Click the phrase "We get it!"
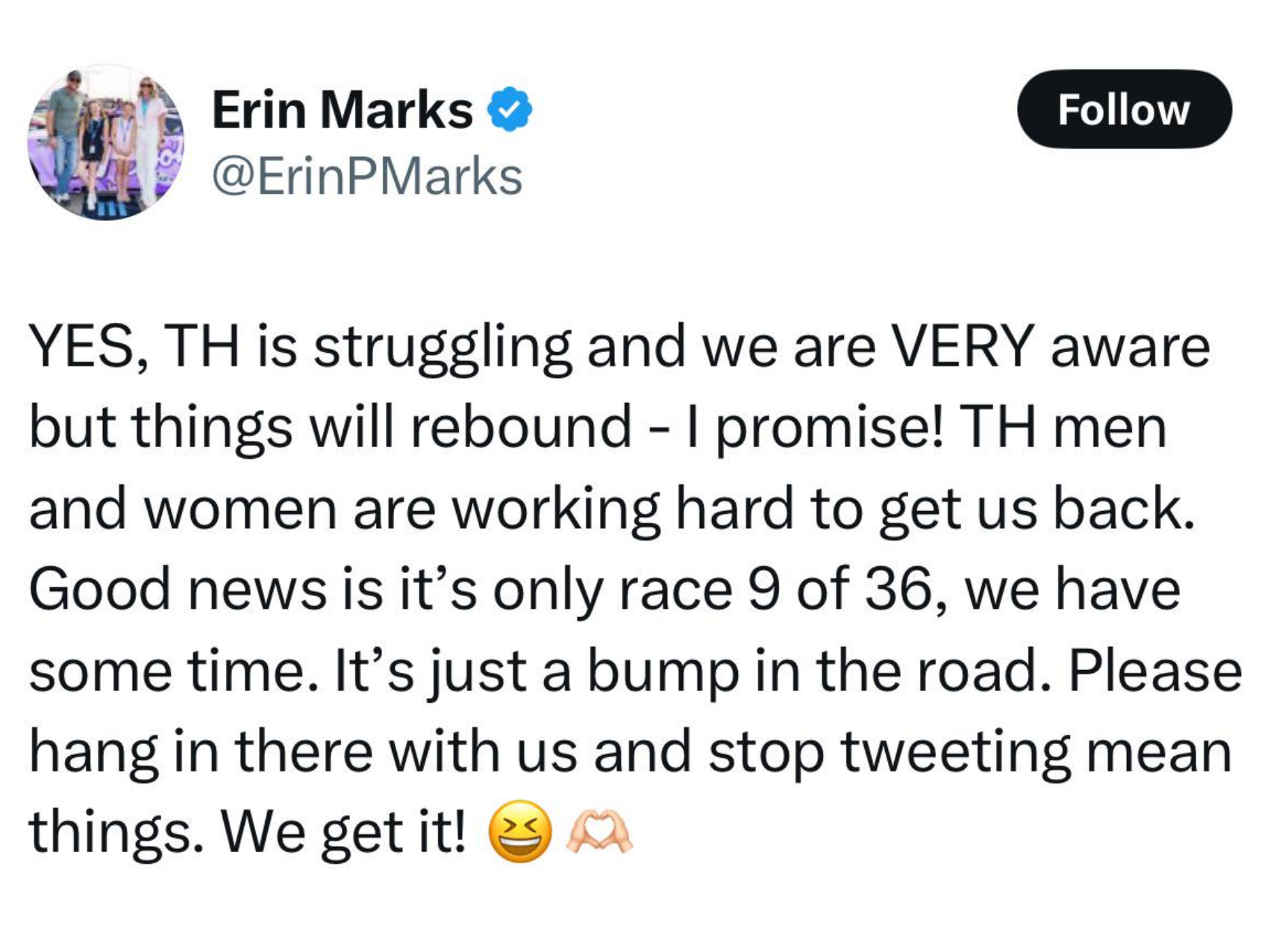This screenshot has width=1288, height=946. (344, 832)
